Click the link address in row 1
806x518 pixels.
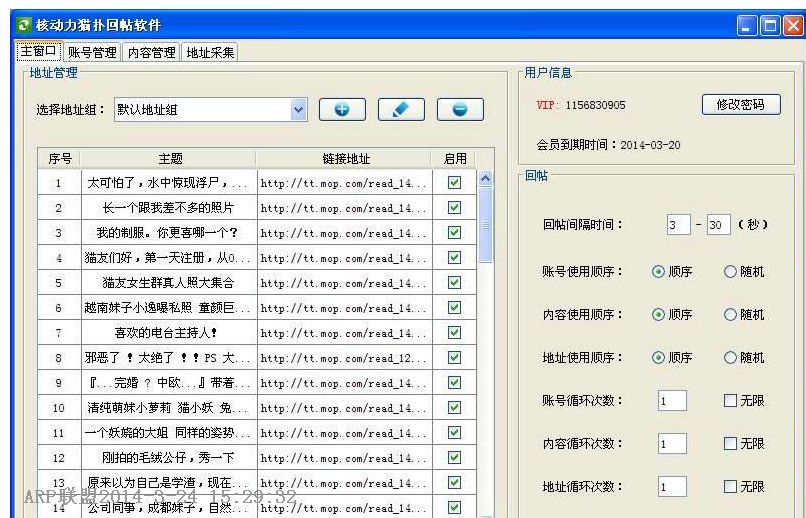pos(344,183)
